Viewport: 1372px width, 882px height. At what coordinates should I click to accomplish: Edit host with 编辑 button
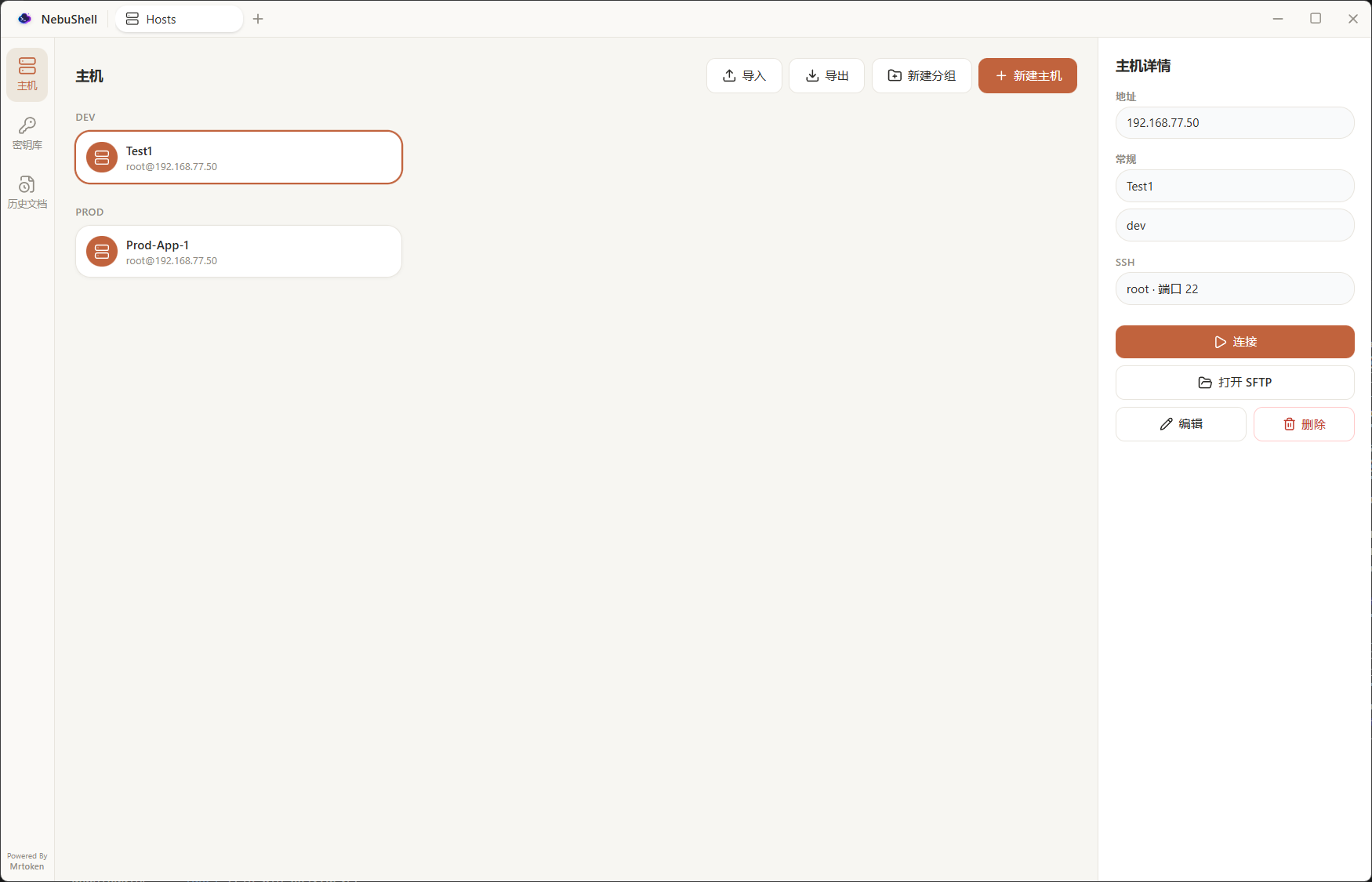click(1180, 424)
